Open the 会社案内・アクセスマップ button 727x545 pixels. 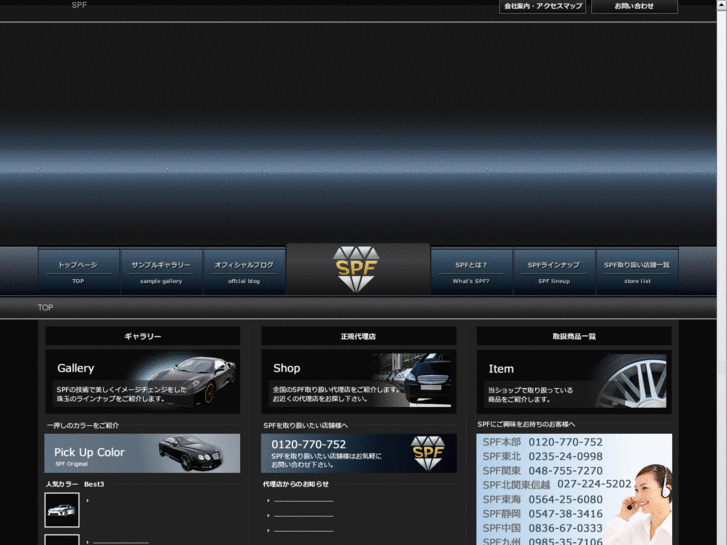coord(542,6)
